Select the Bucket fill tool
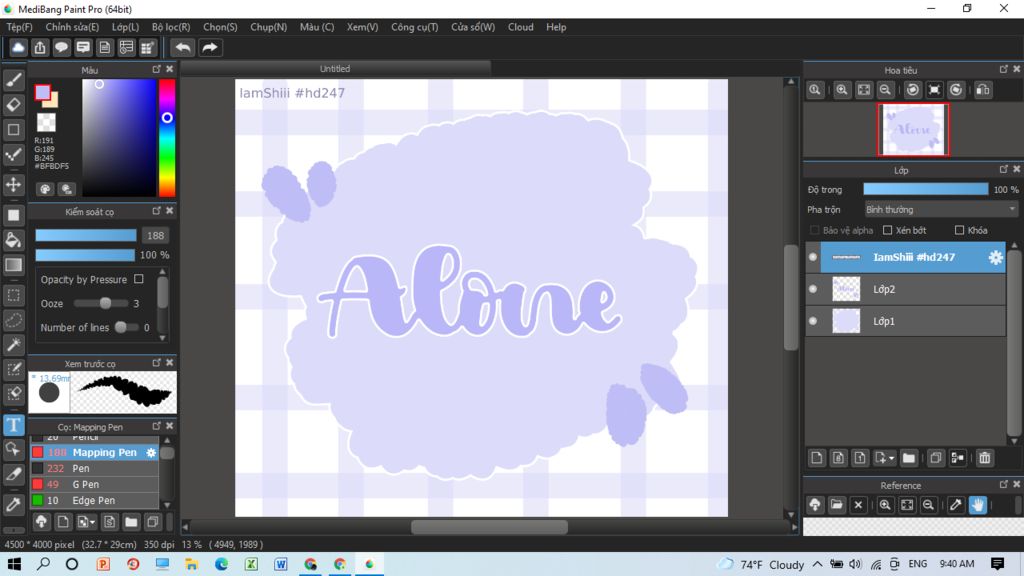Screen dimensions: 1024x576 [x=13, y=240]
